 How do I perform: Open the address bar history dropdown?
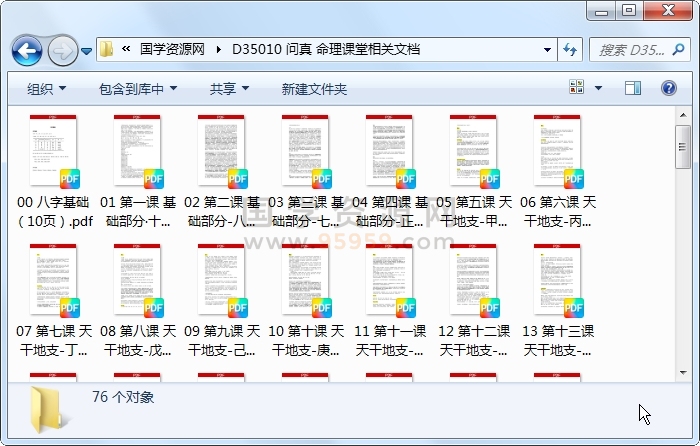(547, 50)
